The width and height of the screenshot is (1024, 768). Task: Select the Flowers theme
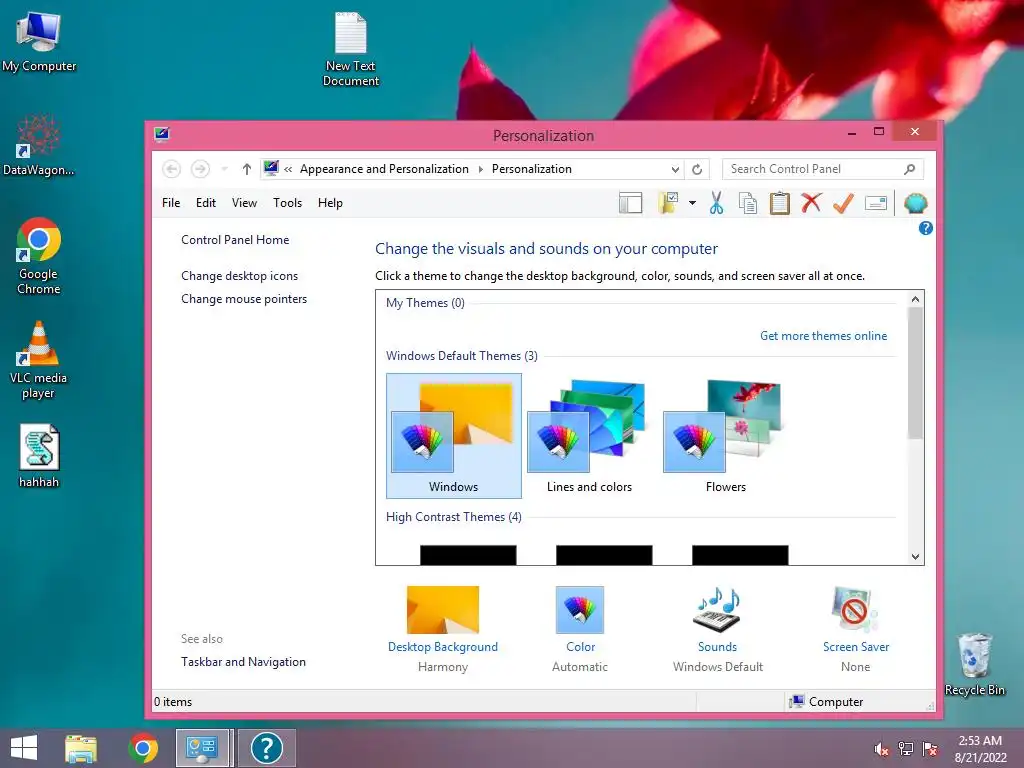click(x=726, y=436)
